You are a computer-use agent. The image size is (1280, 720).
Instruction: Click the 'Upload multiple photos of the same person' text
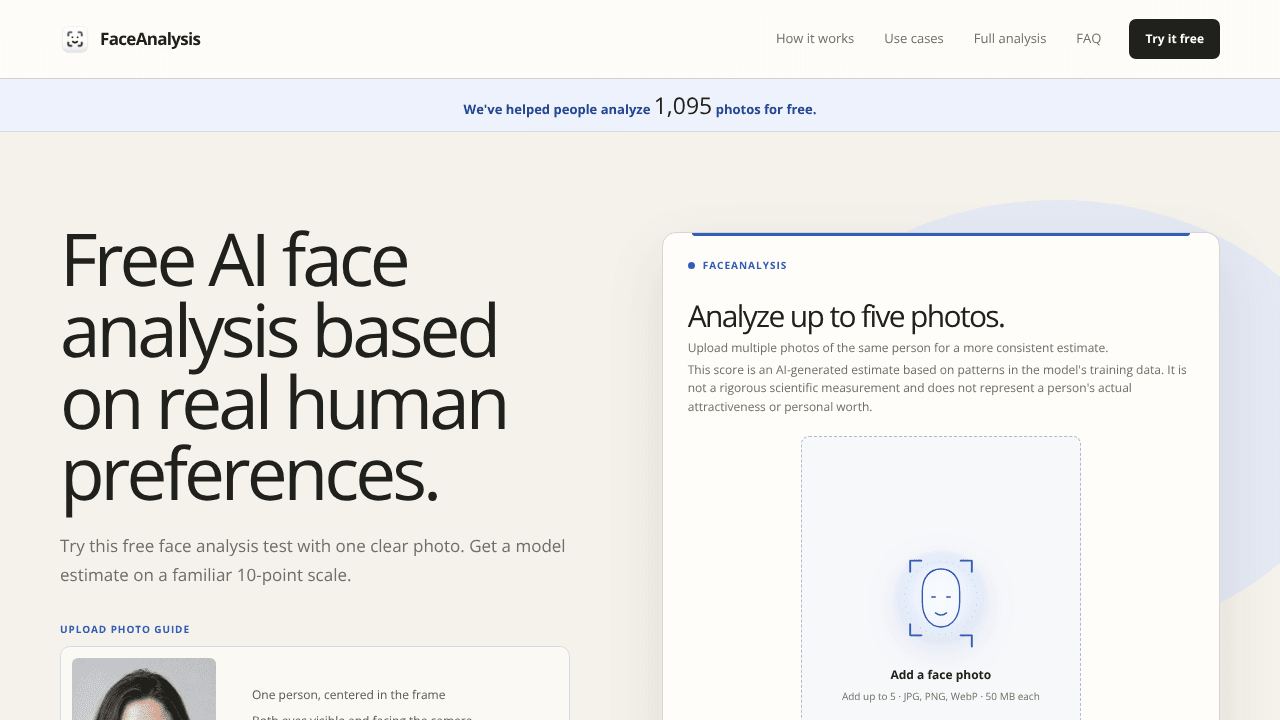898,348
